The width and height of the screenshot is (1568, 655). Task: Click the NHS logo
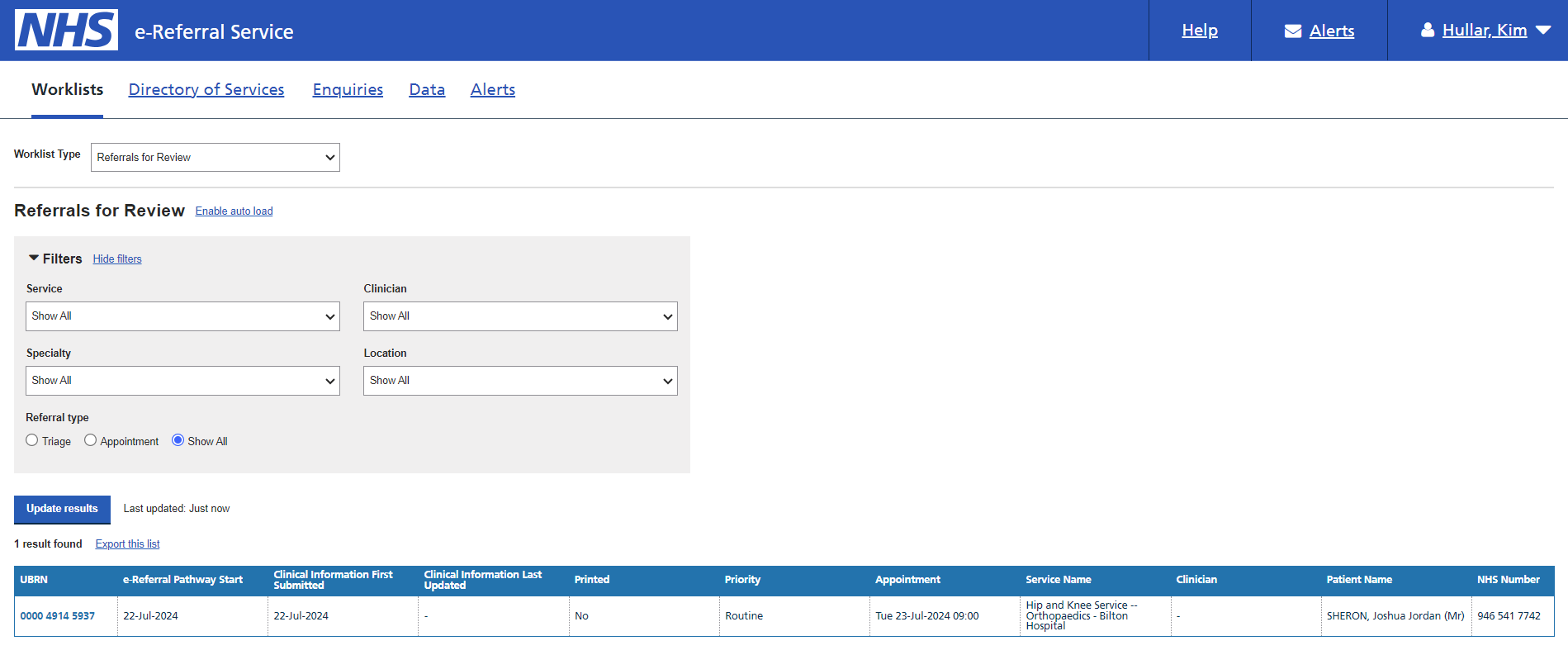point(66,31)
